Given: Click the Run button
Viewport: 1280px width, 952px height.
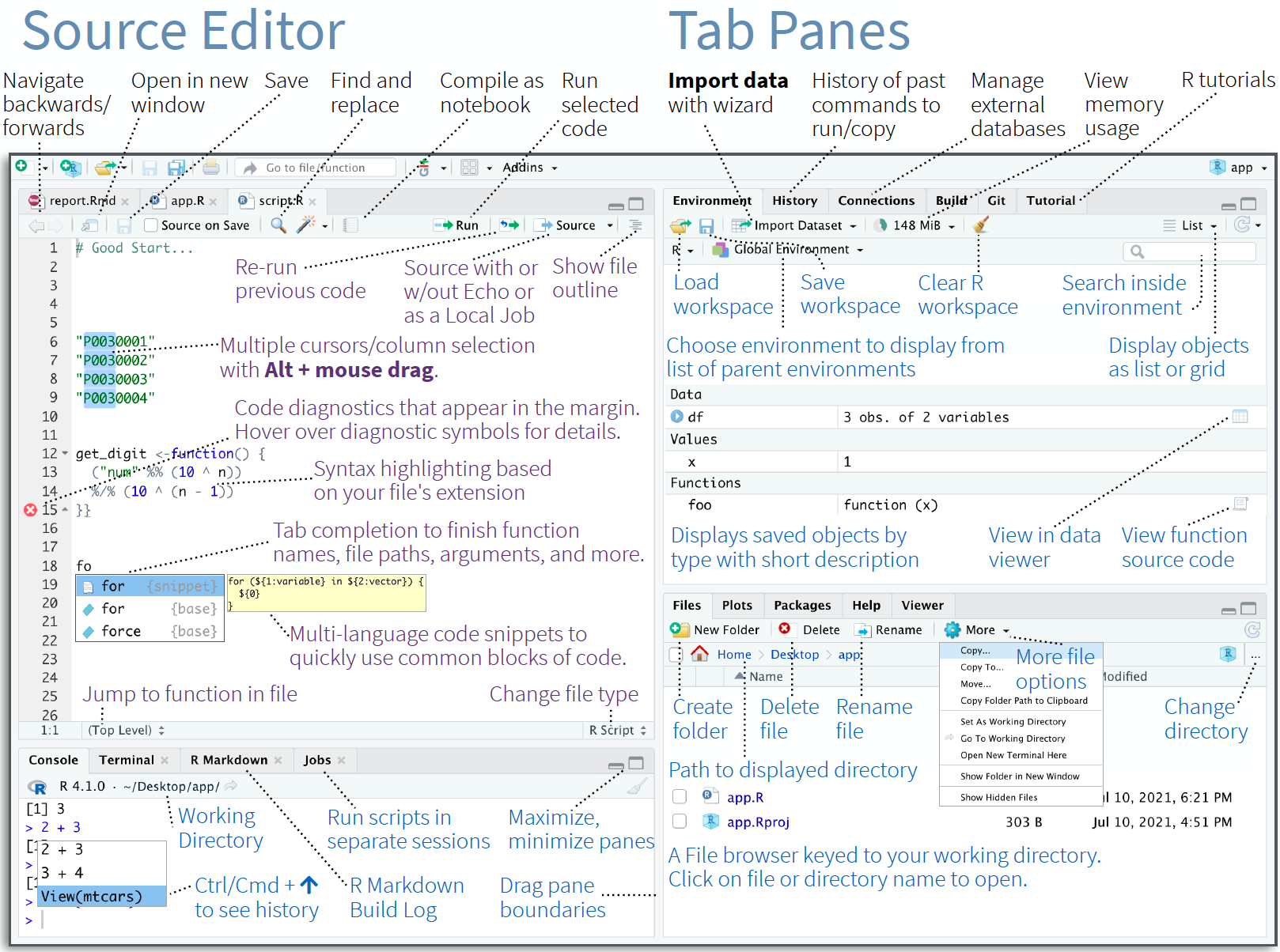Looking at the screenshot, I should [456, 225].
